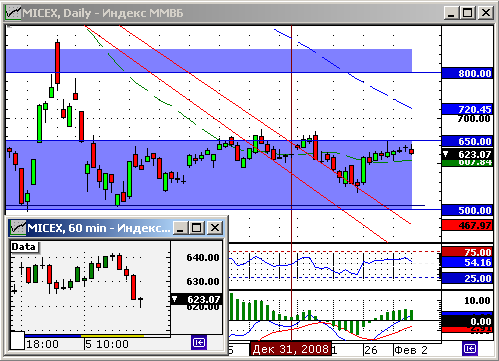Close the MICEX 60 min chart window
This screenshot has width=499, height=361.
[x=215, y=228]
